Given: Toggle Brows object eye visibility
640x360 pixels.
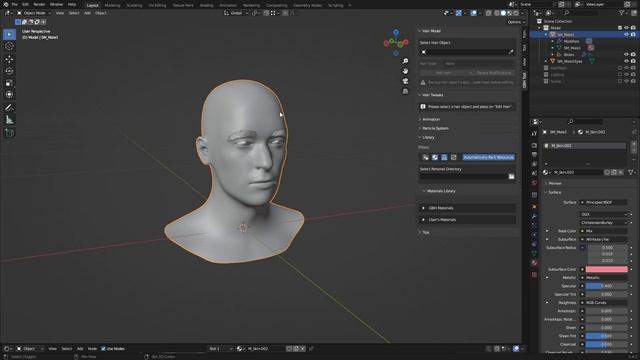Looking at the screenshot, I should pos(626,55).
